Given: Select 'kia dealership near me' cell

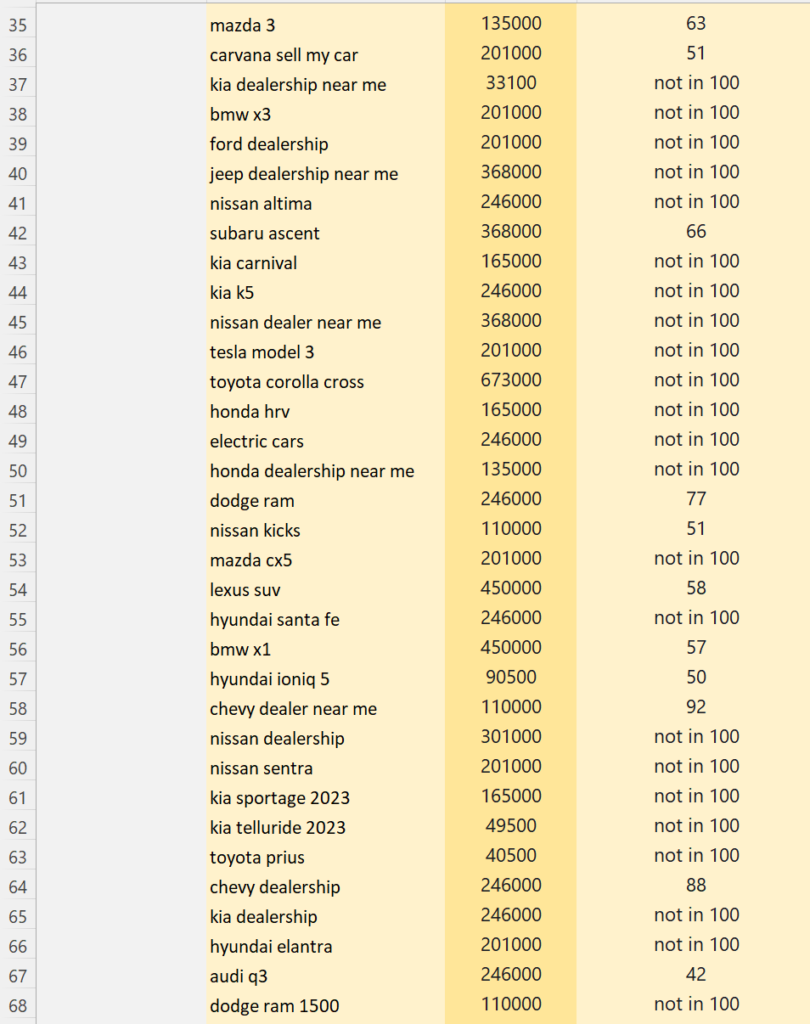Looking at the screenshot, I should (x=325, y=84).
